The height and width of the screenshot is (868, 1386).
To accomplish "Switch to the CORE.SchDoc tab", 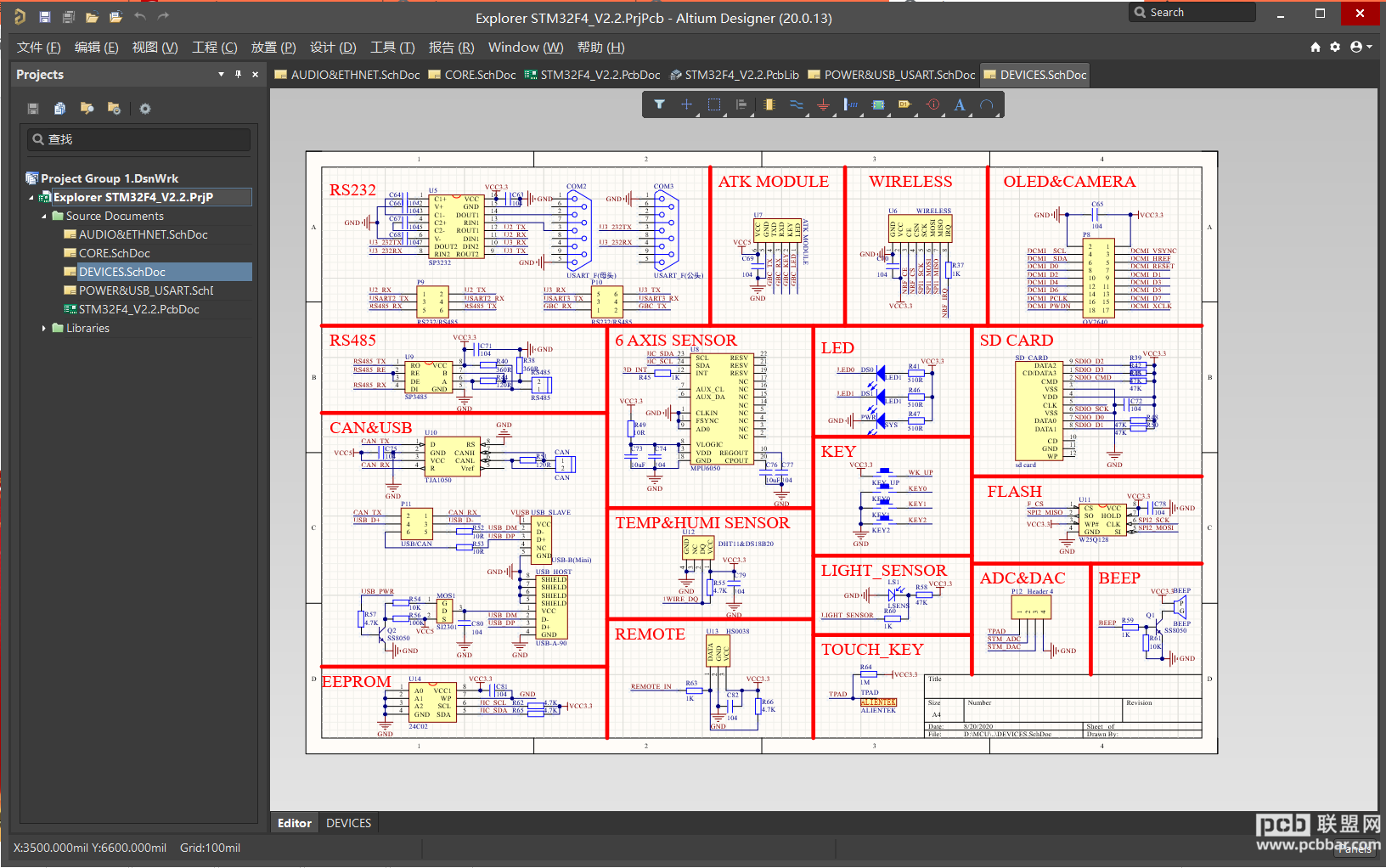I will 472,75.
